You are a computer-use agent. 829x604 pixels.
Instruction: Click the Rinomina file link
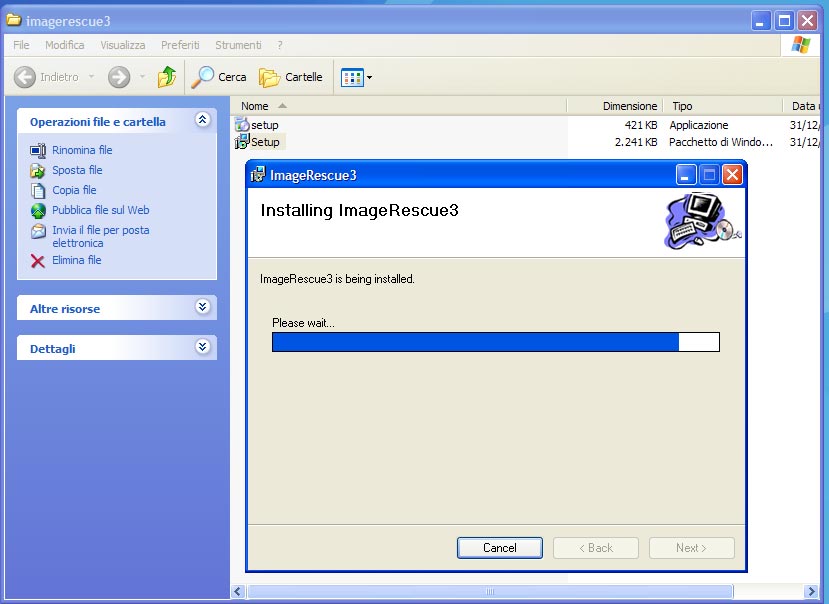click(82, 150)
